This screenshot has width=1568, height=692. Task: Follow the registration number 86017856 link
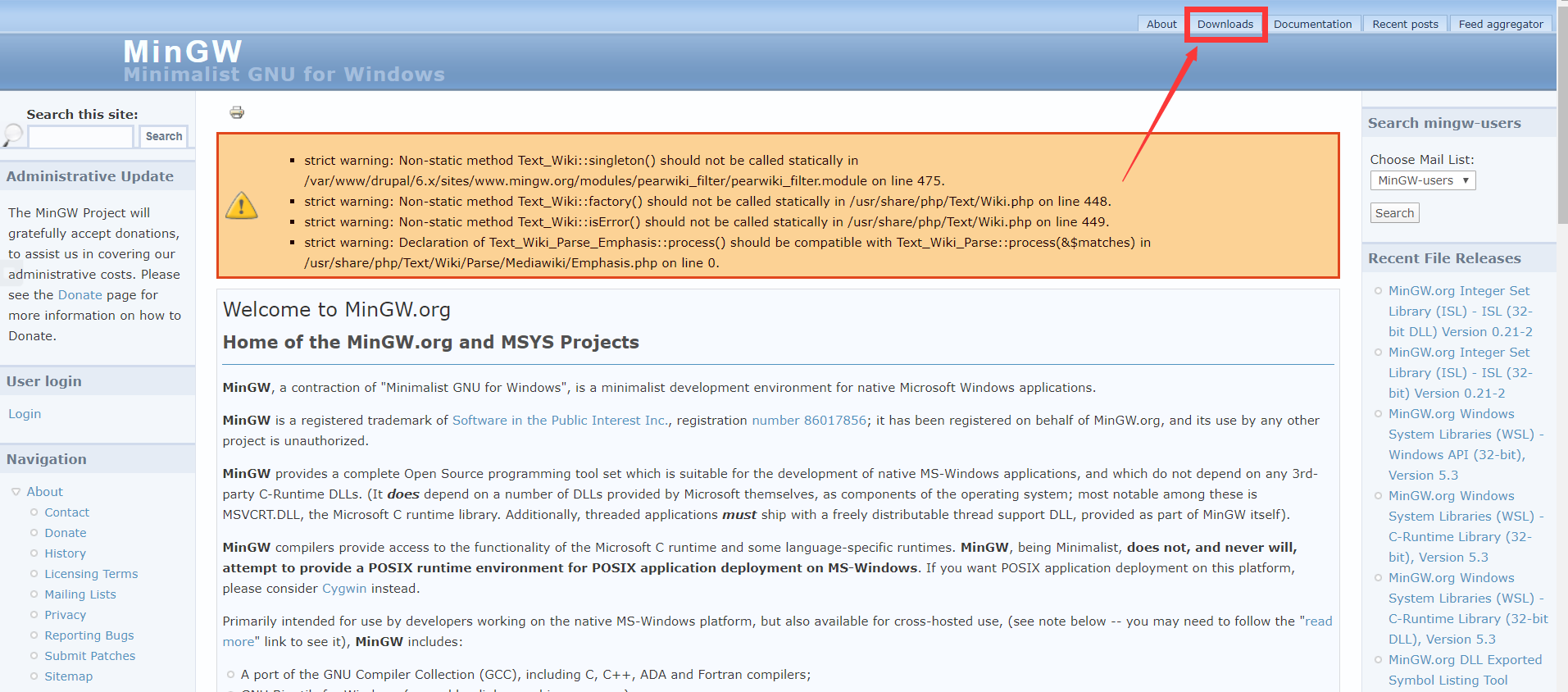point(809,420)
